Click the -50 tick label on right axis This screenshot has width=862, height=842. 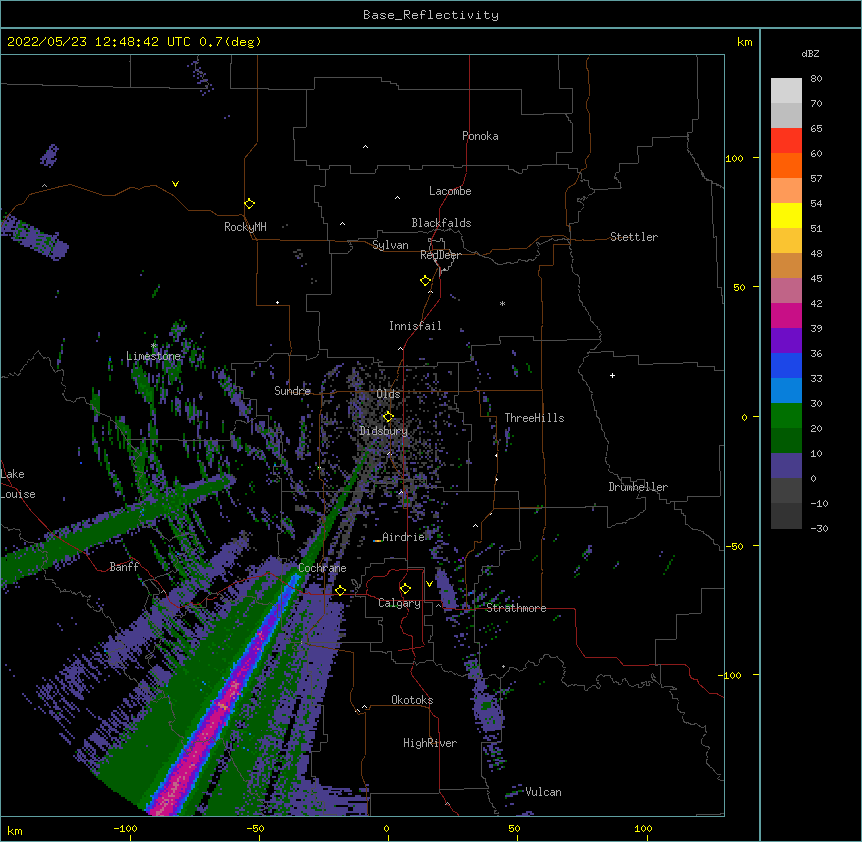coord(734,546)
